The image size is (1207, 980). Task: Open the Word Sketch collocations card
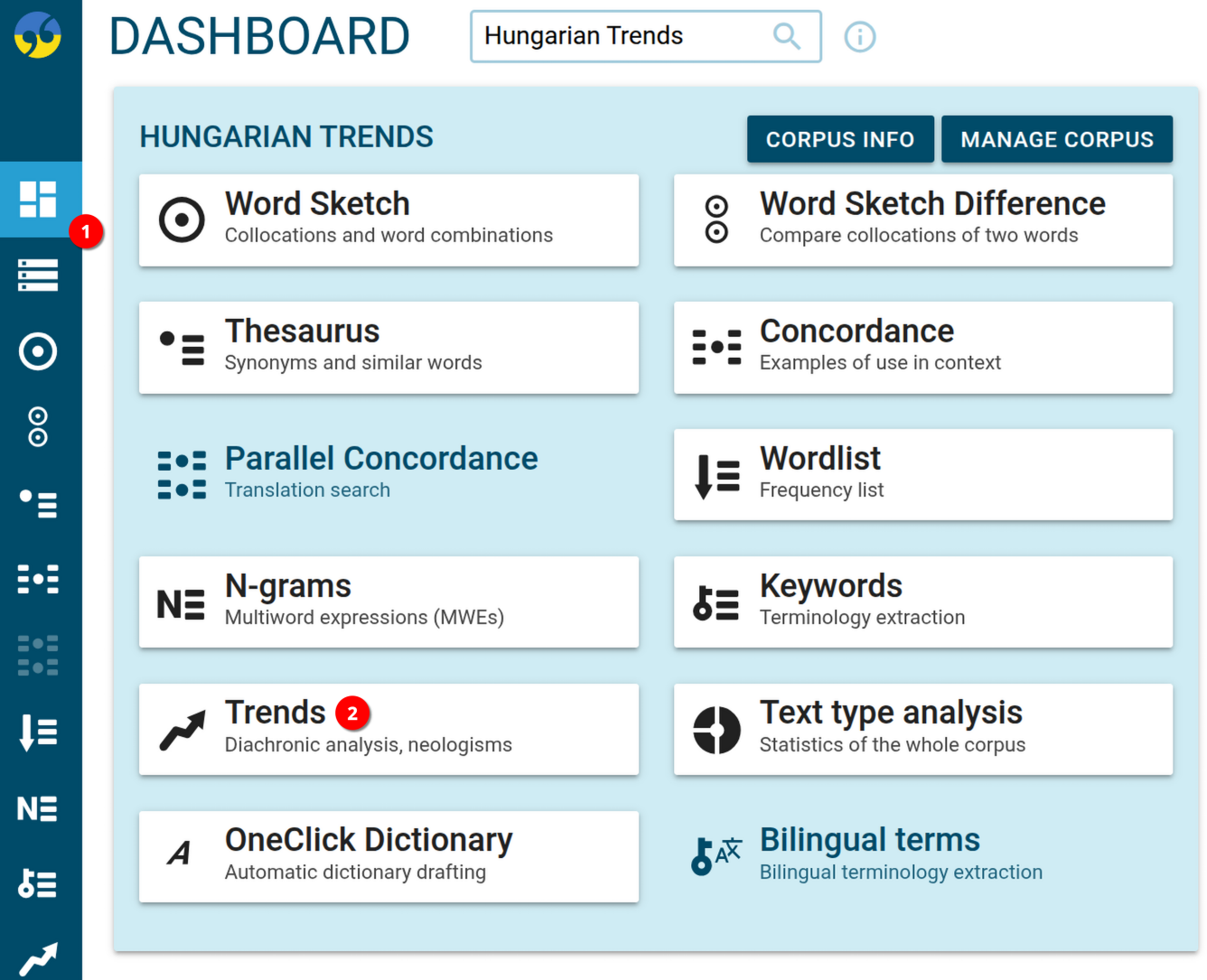click(x=388, y=219)
